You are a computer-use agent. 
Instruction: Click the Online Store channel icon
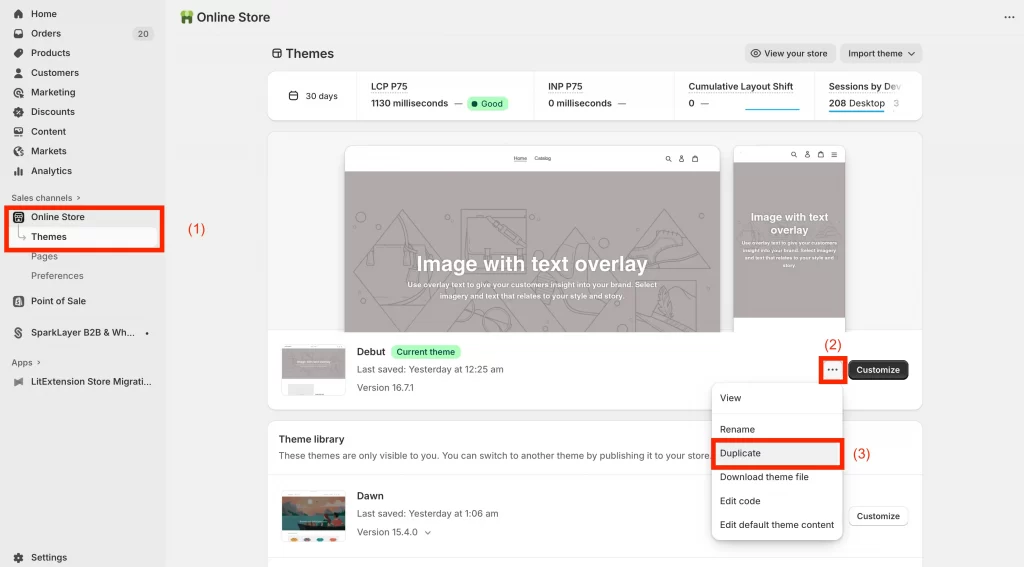(x=18, y=217)
